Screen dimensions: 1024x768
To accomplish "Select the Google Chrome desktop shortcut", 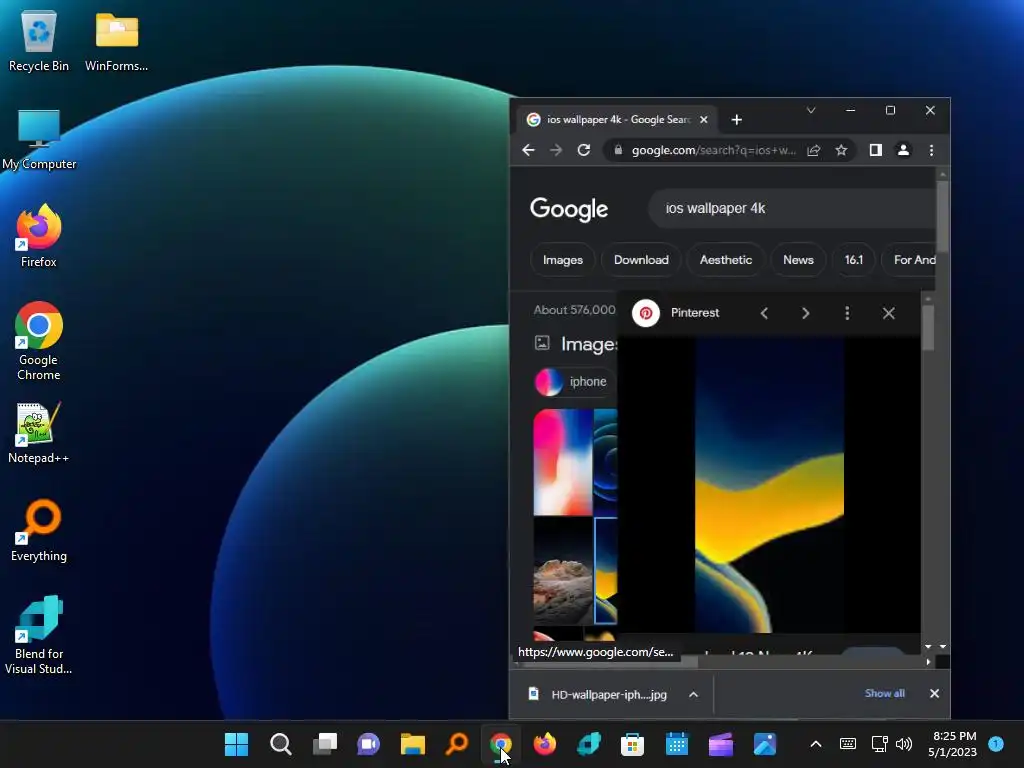I will (39, 340).
